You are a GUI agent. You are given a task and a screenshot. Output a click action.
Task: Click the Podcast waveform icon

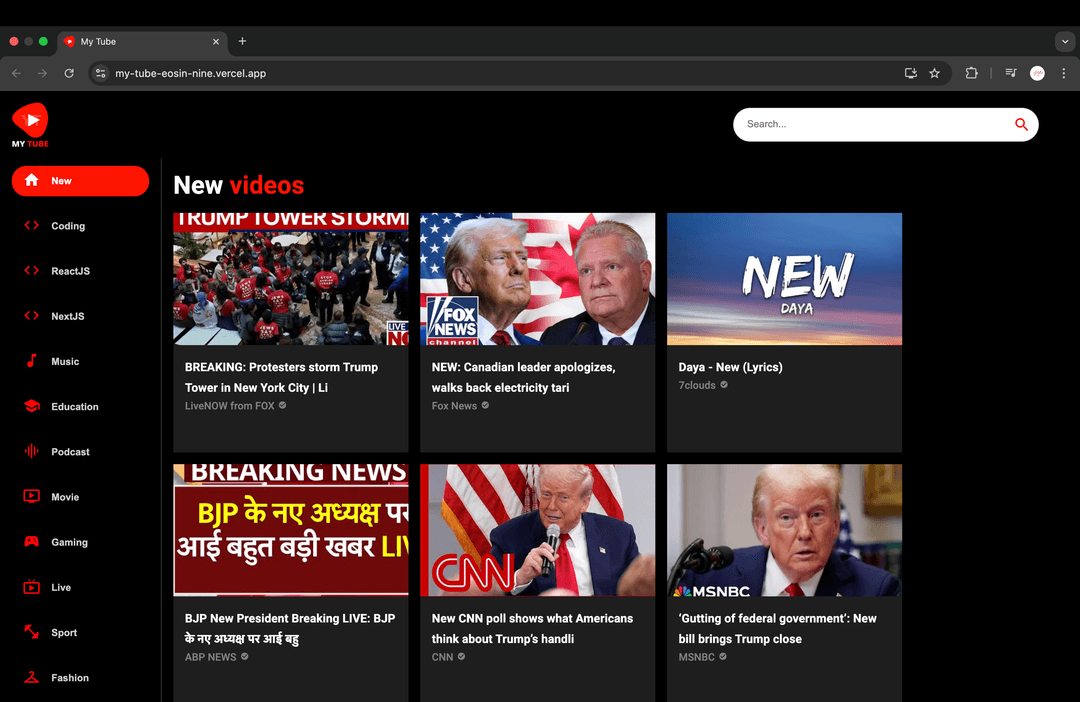[x=32, y=451]
